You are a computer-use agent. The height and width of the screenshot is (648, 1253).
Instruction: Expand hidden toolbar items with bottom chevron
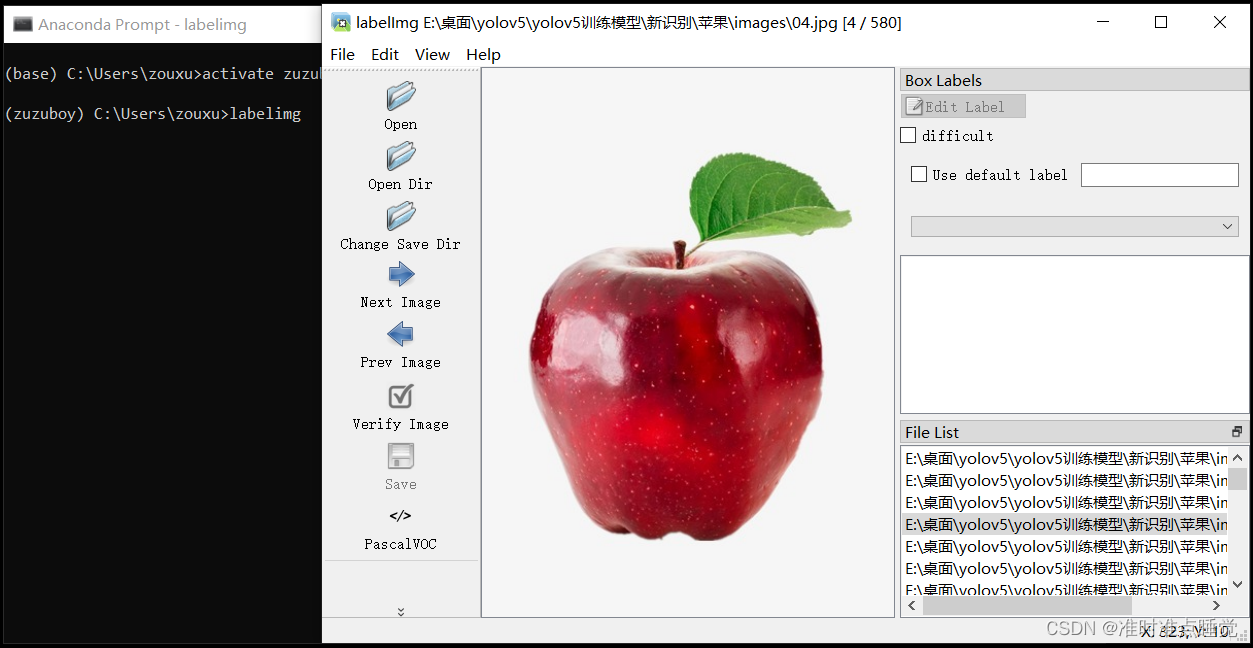coord(400,611)
